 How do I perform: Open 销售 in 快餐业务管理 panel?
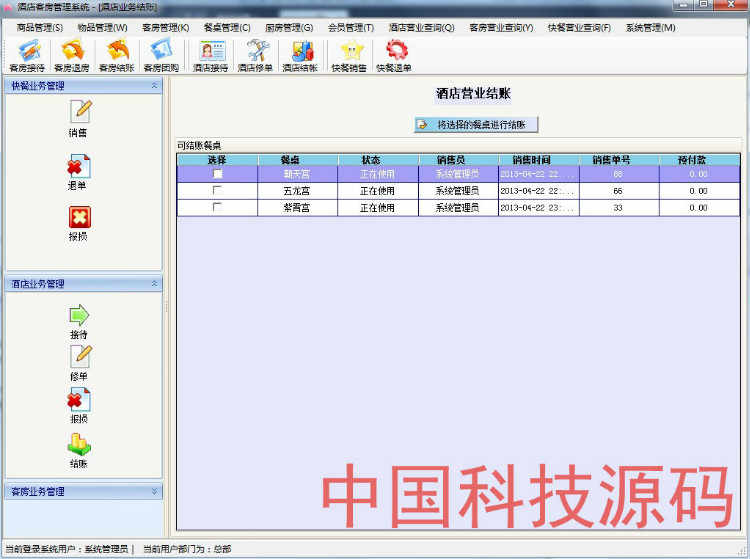[x=79, y=119]
